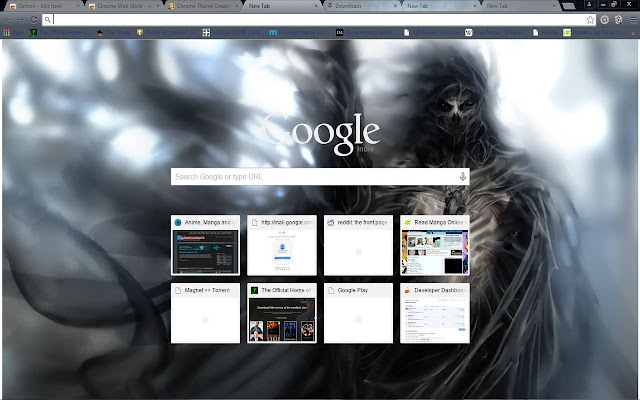Reload the current page
Viewport: 640px width, 400px height.
33,20
